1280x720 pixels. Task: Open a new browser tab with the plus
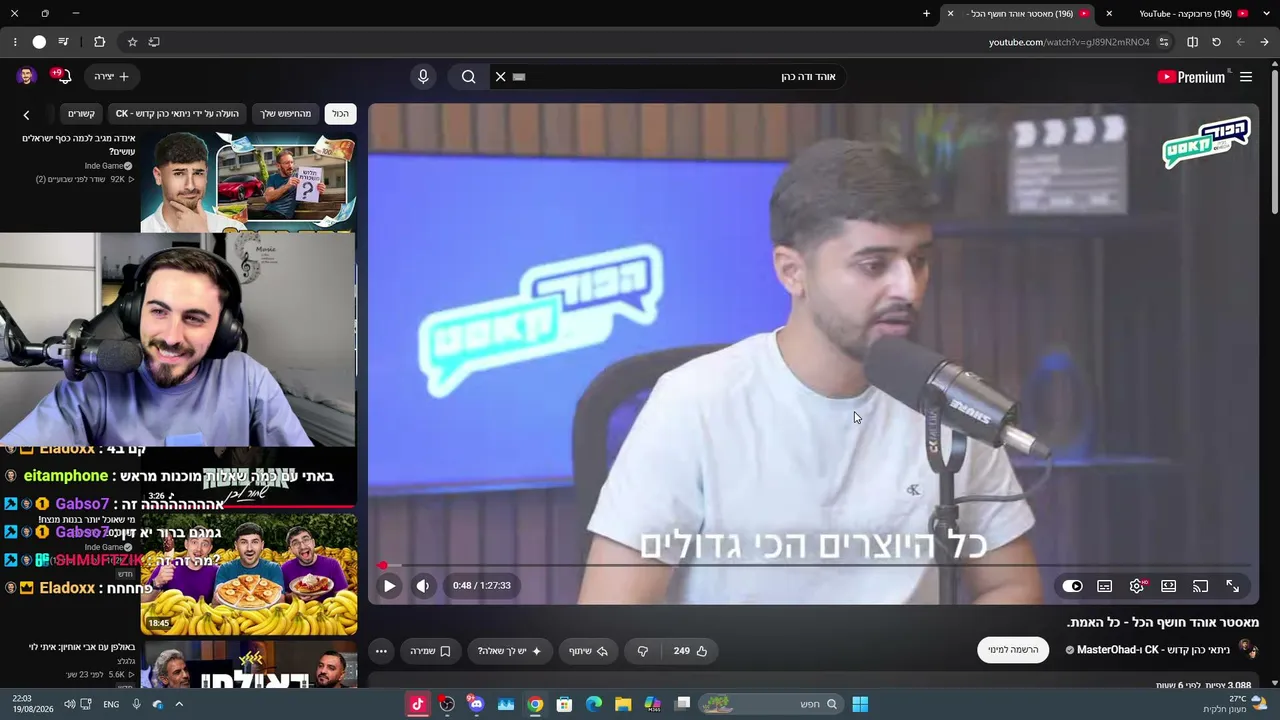[927, 14]
